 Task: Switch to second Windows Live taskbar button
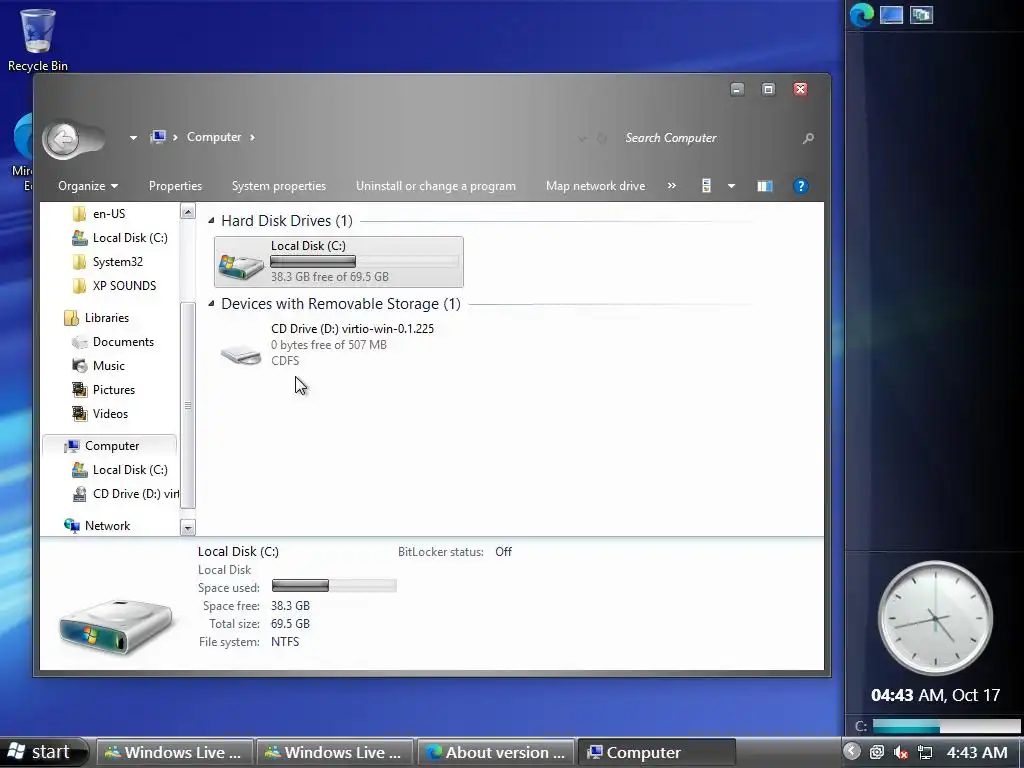[x=334, y=752]
